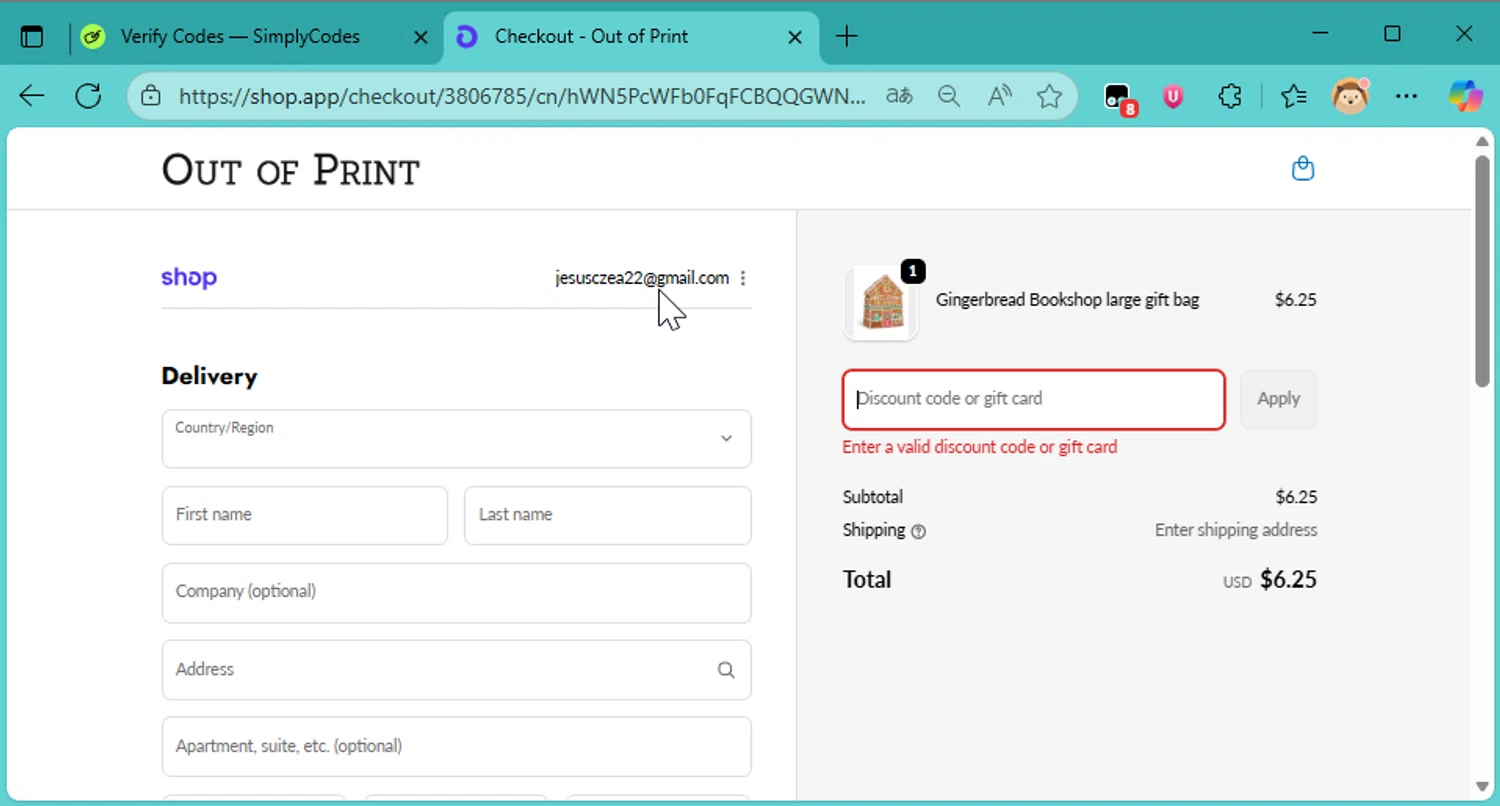
Task: Switch to Verify Codes — SimplyCodes tab
Action: pyautogui.click(x=240, y=37)
